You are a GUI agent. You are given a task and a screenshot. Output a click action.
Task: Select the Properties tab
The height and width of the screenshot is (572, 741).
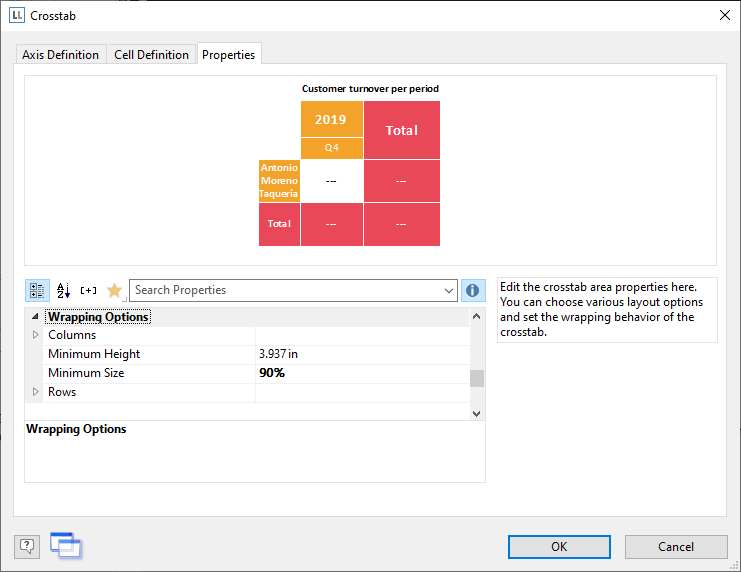pos(229,55)
